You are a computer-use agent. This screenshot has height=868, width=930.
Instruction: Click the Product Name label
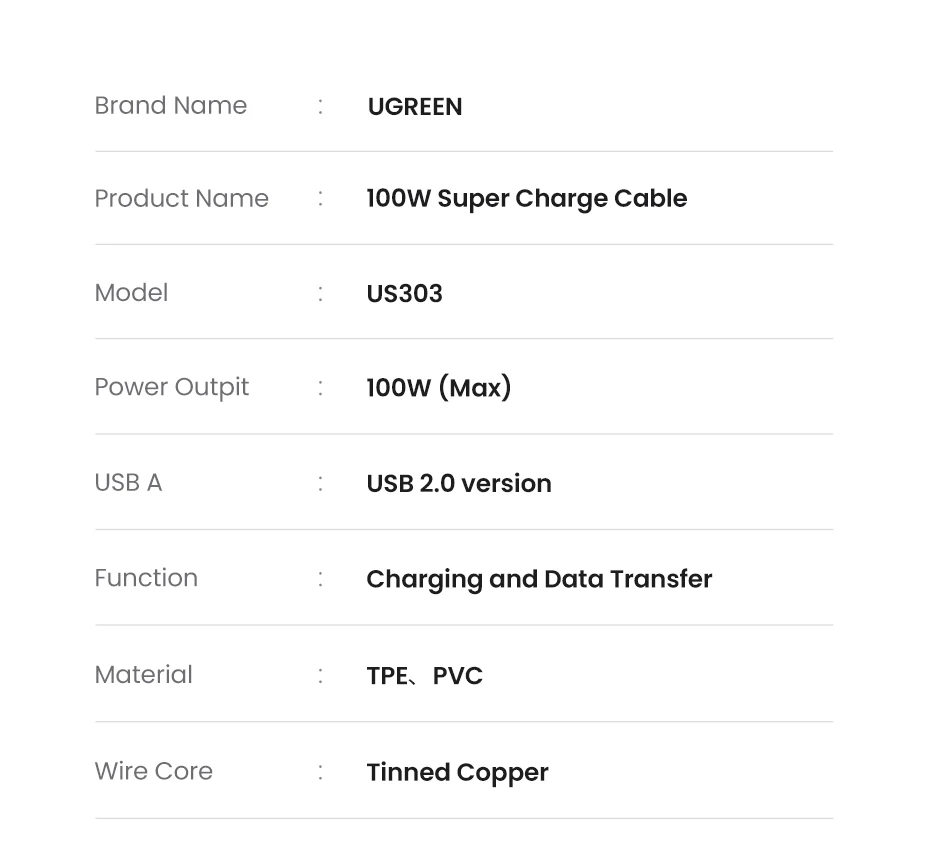[181, 198]
